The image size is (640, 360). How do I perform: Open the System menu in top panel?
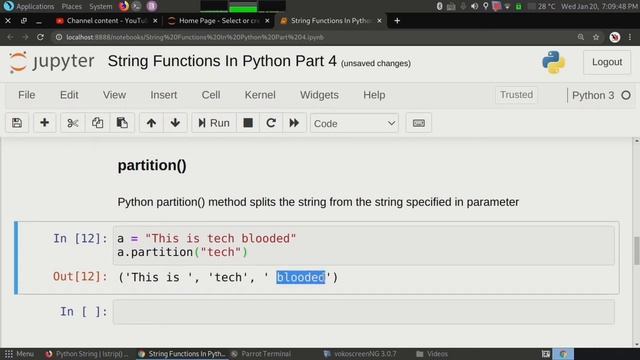(101, 6)
